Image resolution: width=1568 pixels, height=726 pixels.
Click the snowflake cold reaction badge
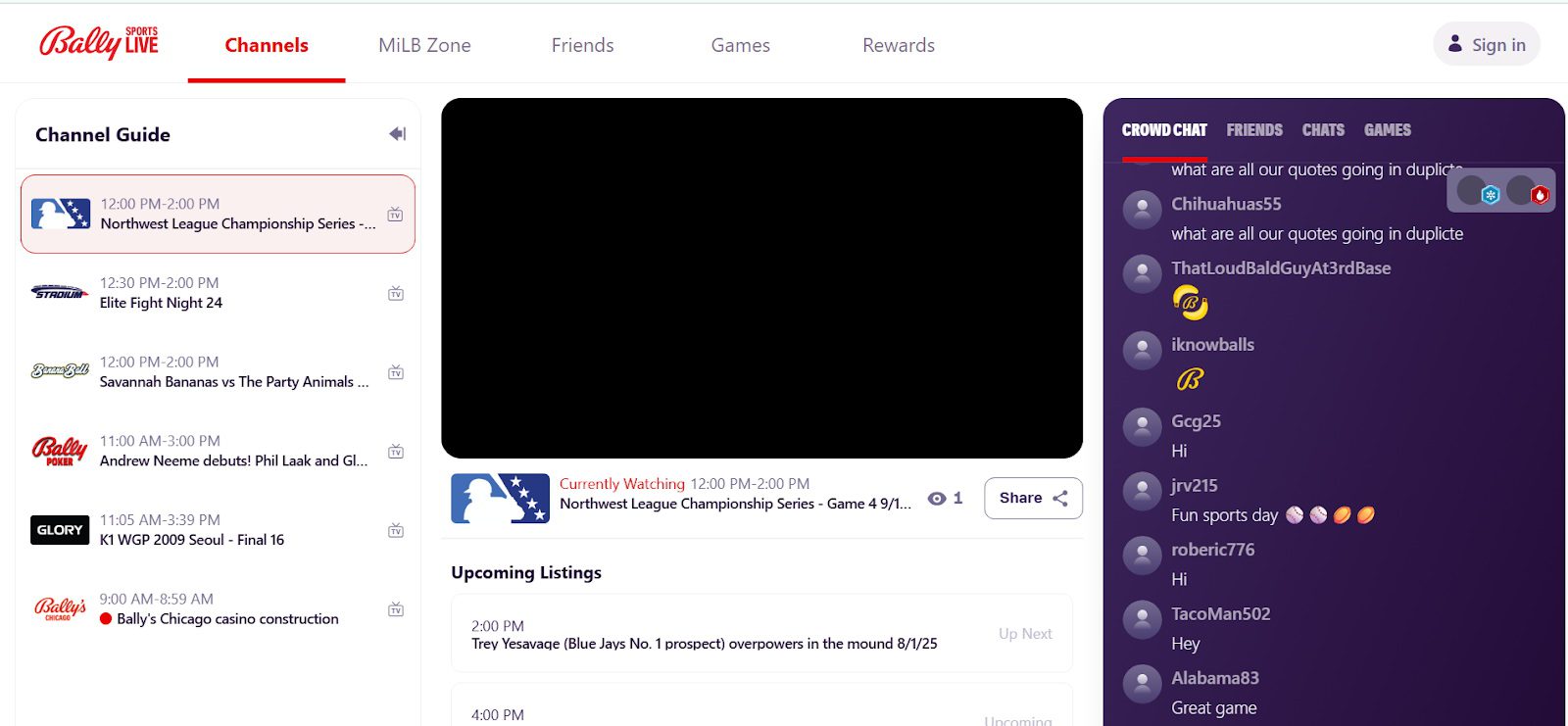[x=1491, y=195]
